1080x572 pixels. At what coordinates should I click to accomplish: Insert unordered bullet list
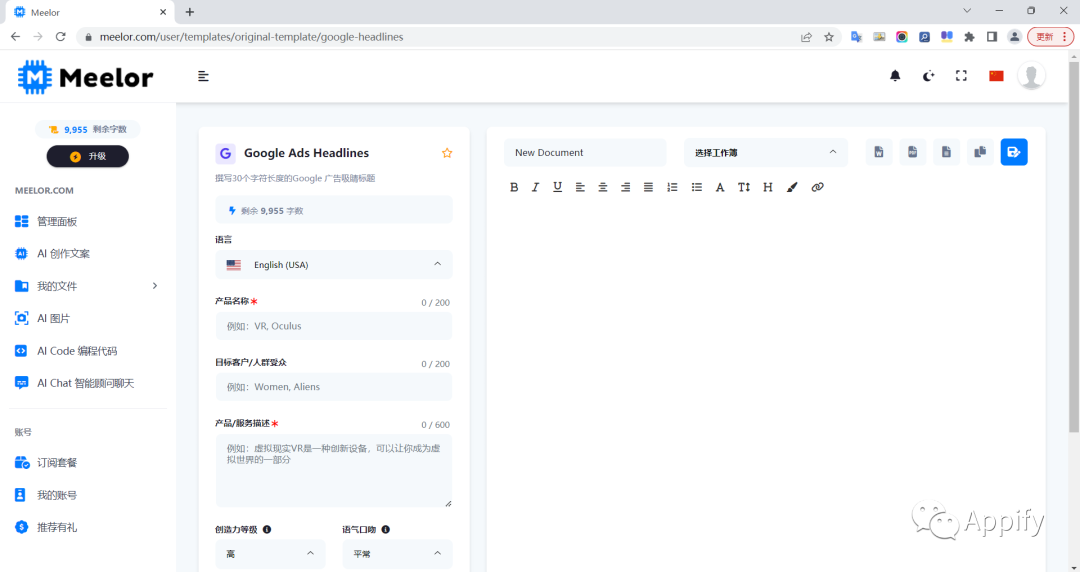pyautogui.click(x=697, y=187)
